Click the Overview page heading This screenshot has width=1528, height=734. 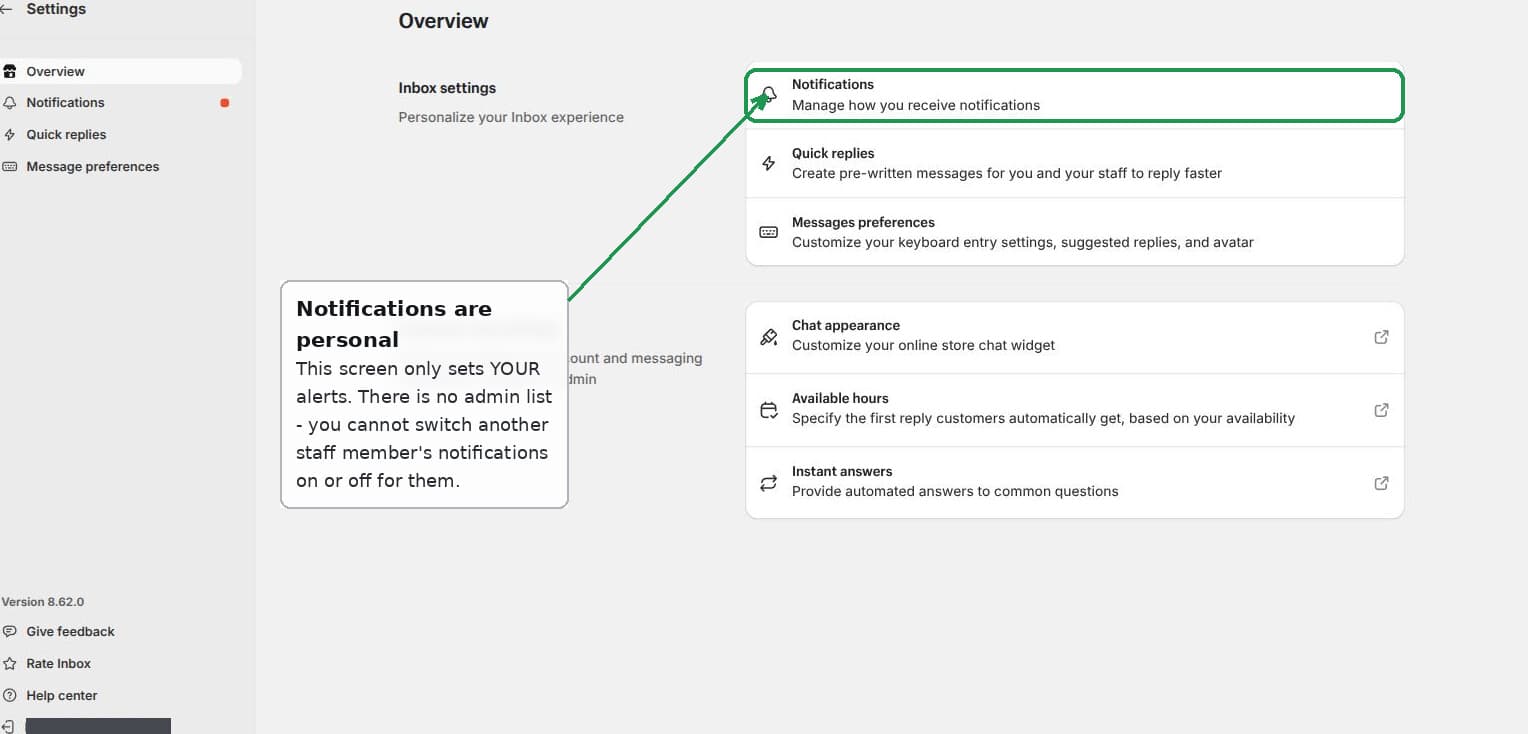443,21
